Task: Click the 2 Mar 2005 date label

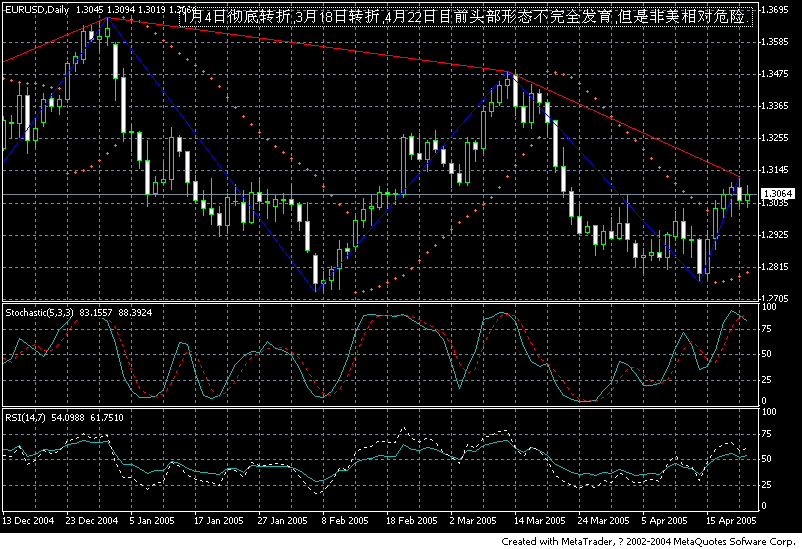Action: tap(473, 520)
